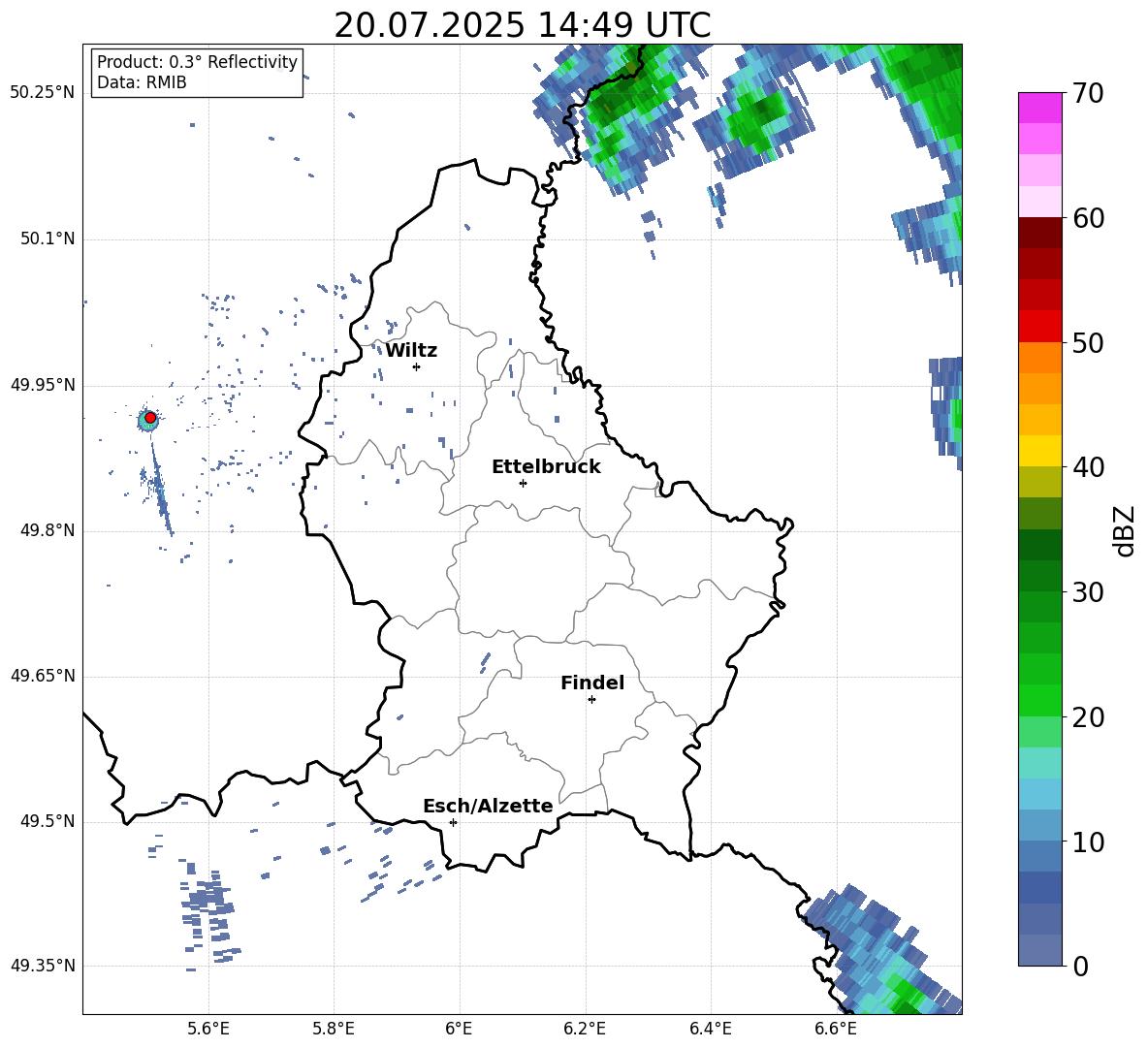Click the title text 20.07.2025 14:49 UTC
Screen dimensions: 1148x1048
click(522, 25)
